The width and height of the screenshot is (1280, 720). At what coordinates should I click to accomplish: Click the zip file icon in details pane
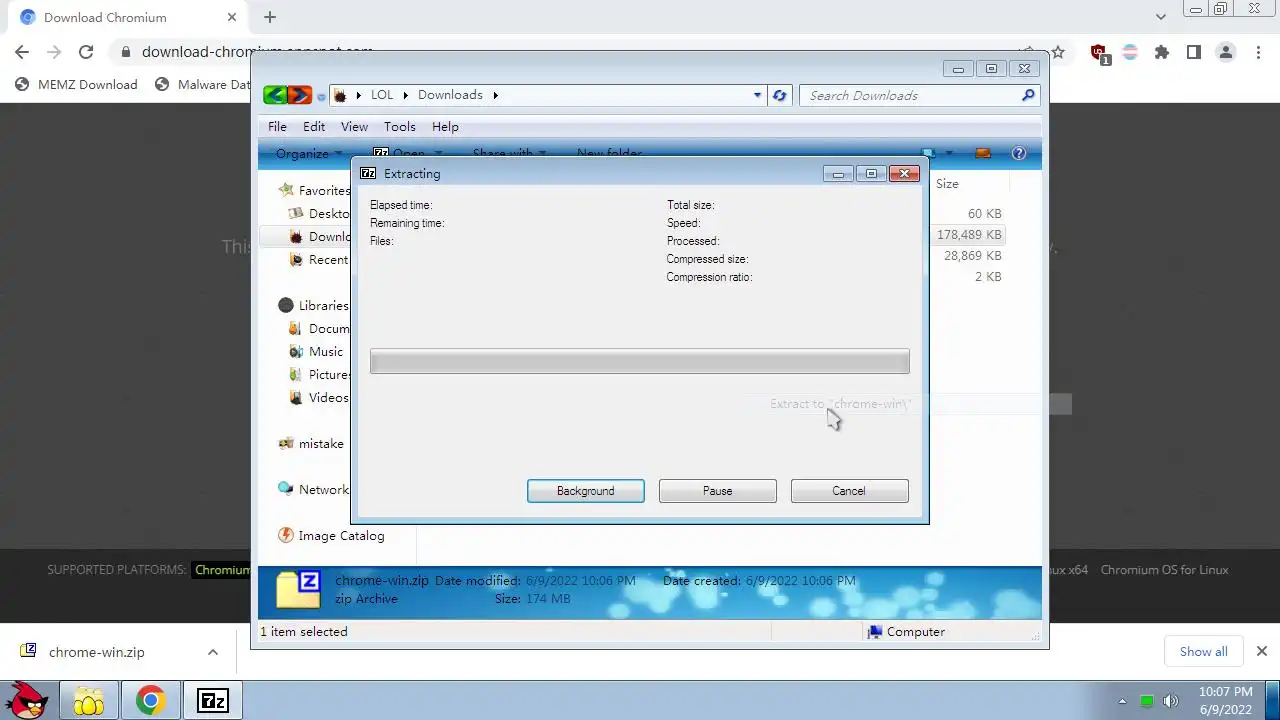(x=298, y=589)
